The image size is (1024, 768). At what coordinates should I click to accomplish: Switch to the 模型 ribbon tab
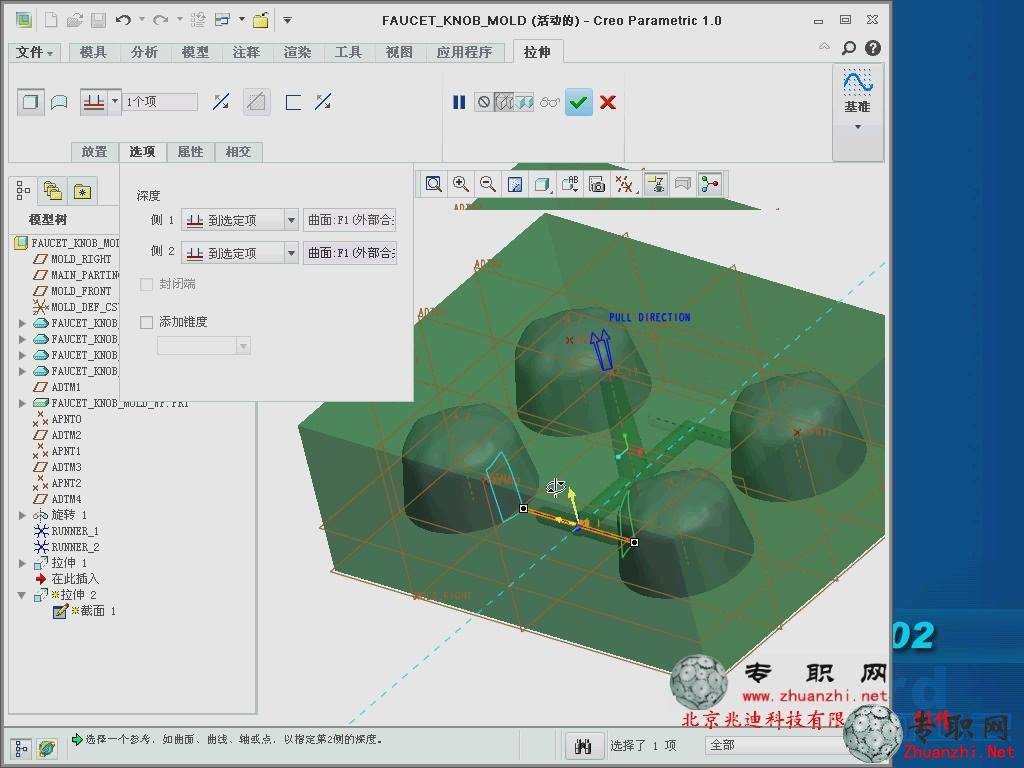[195, 52]
